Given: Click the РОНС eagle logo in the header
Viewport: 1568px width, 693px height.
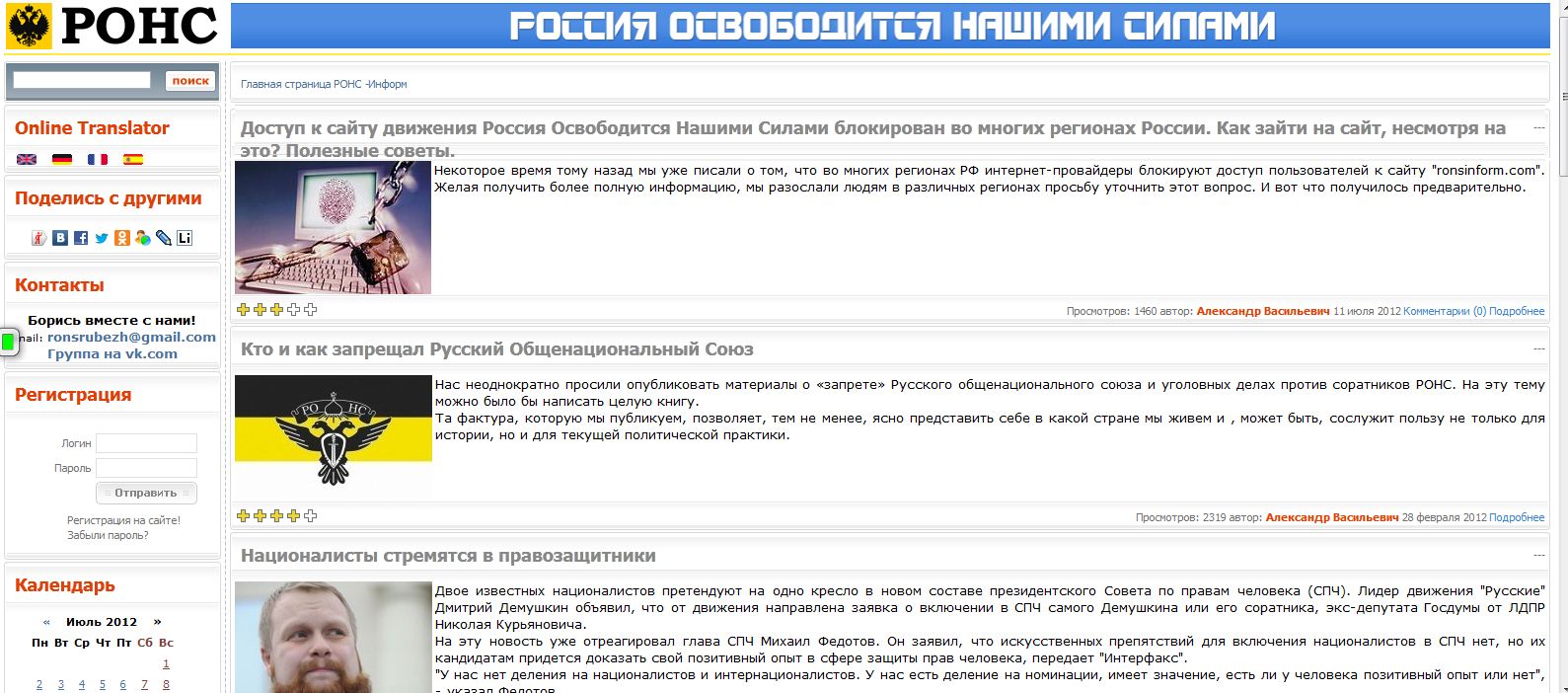Looking at the screenshot, I should 29,27.
